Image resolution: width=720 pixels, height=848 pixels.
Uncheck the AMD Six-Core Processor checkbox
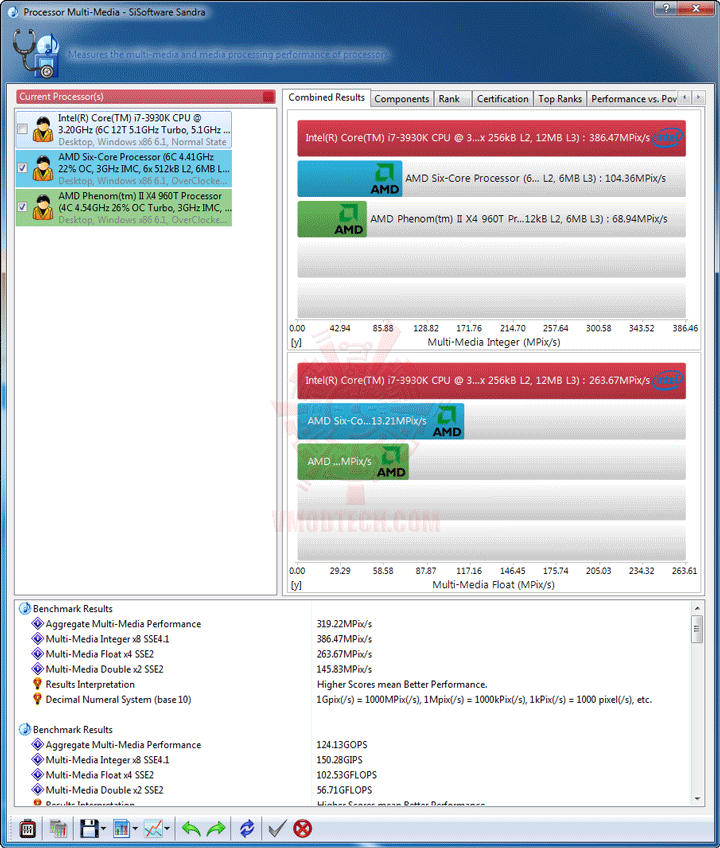tap(22, 168)
